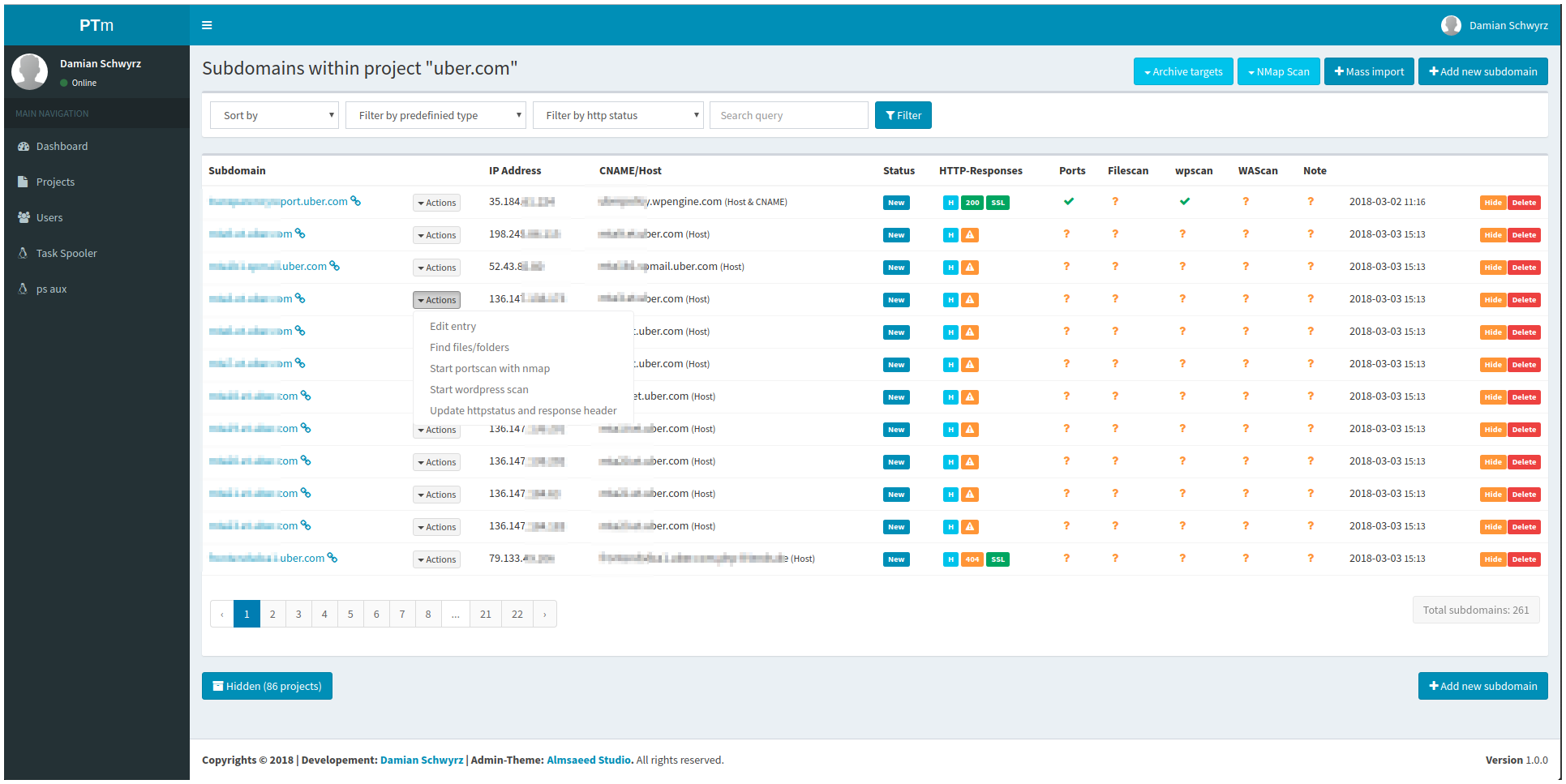Click the Search query input field
The width and height of the screenshot is (1566, 784).
point(789,115)
